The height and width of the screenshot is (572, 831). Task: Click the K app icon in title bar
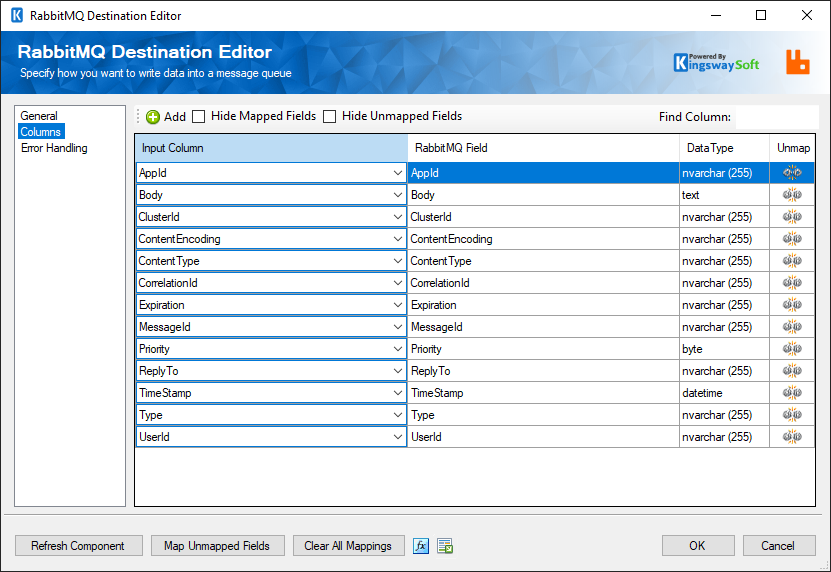(x=17, y=15)
